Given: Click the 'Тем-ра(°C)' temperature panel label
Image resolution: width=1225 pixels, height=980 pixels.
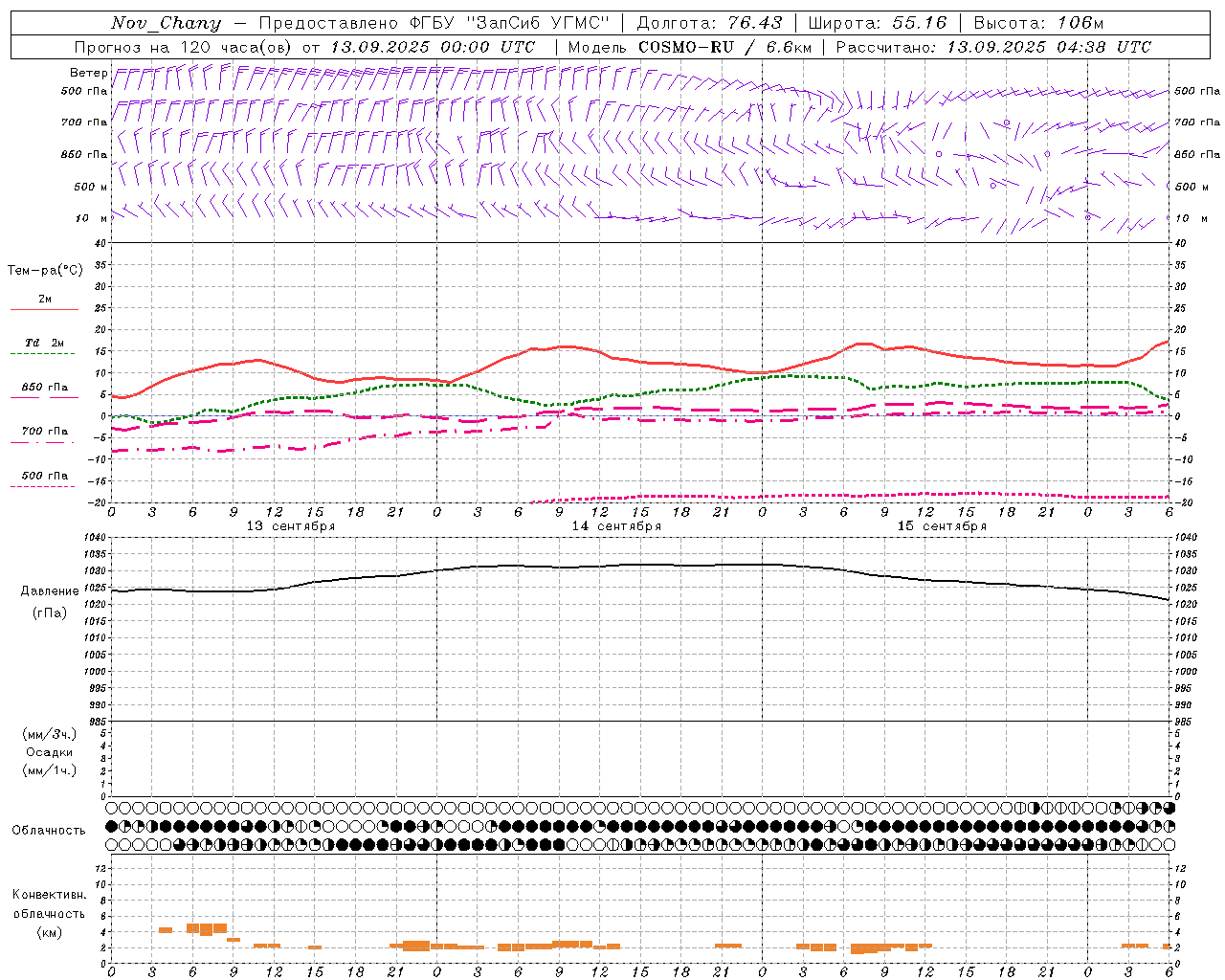Looking at the screenshot, I should click(x=45, y=271).
